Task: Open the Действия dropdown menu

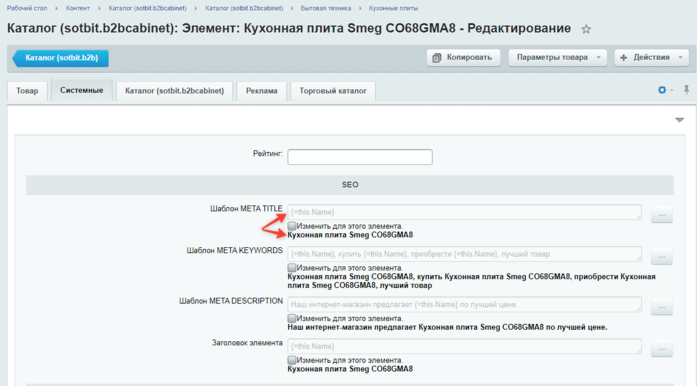Action: [x=652, y=57]
